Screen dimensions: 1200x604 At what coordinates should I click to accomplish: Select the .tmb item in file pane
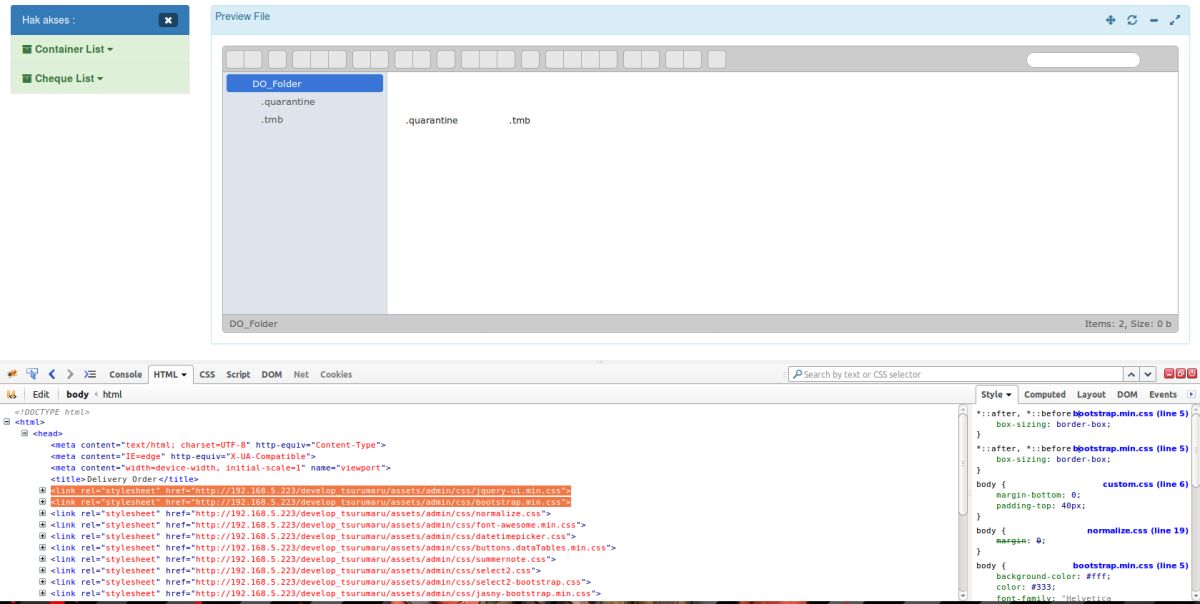(x=519, y=120)
